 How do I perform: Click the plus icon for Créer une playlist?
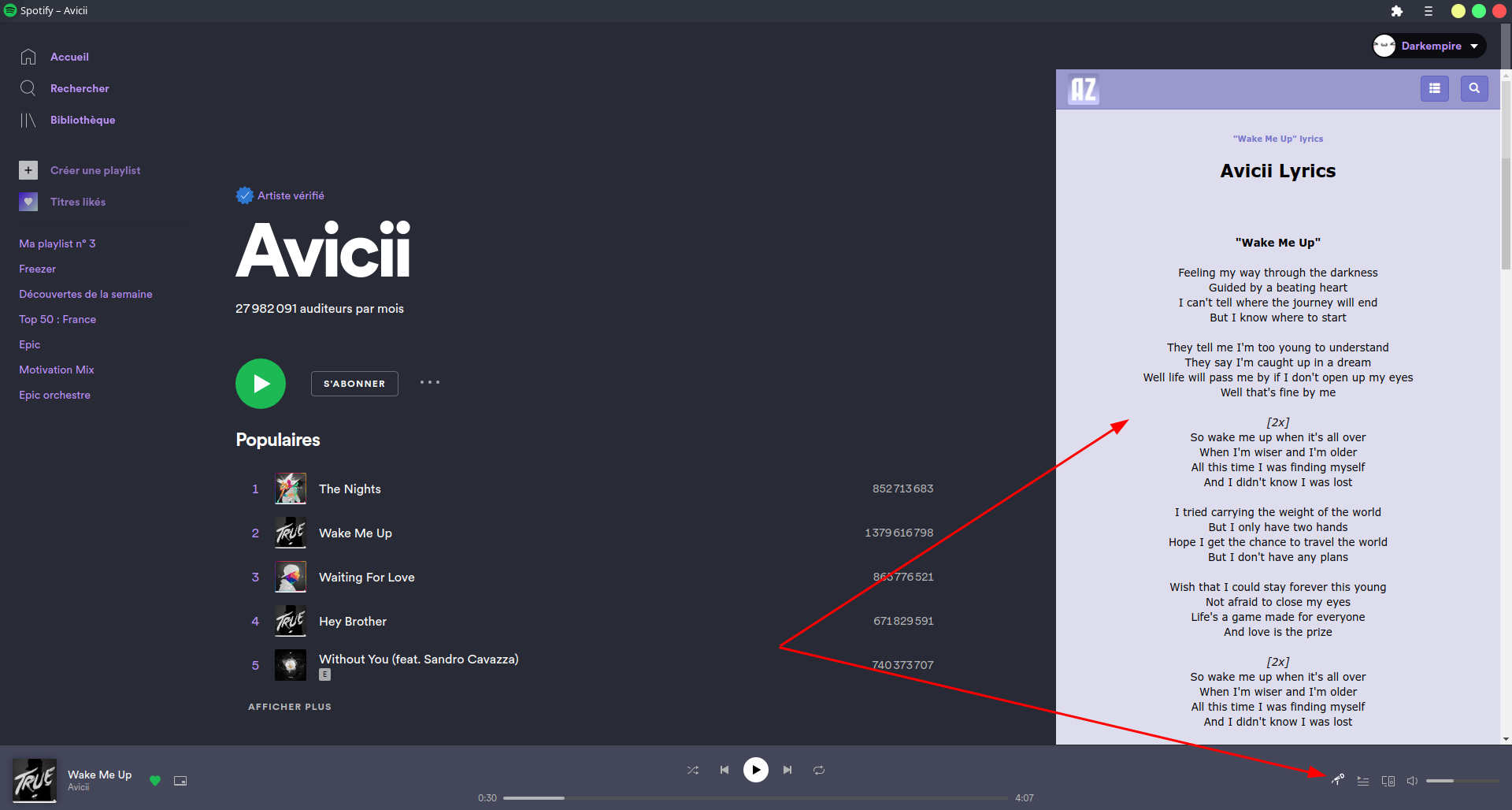pyautogui.click(x=28, y=170)
